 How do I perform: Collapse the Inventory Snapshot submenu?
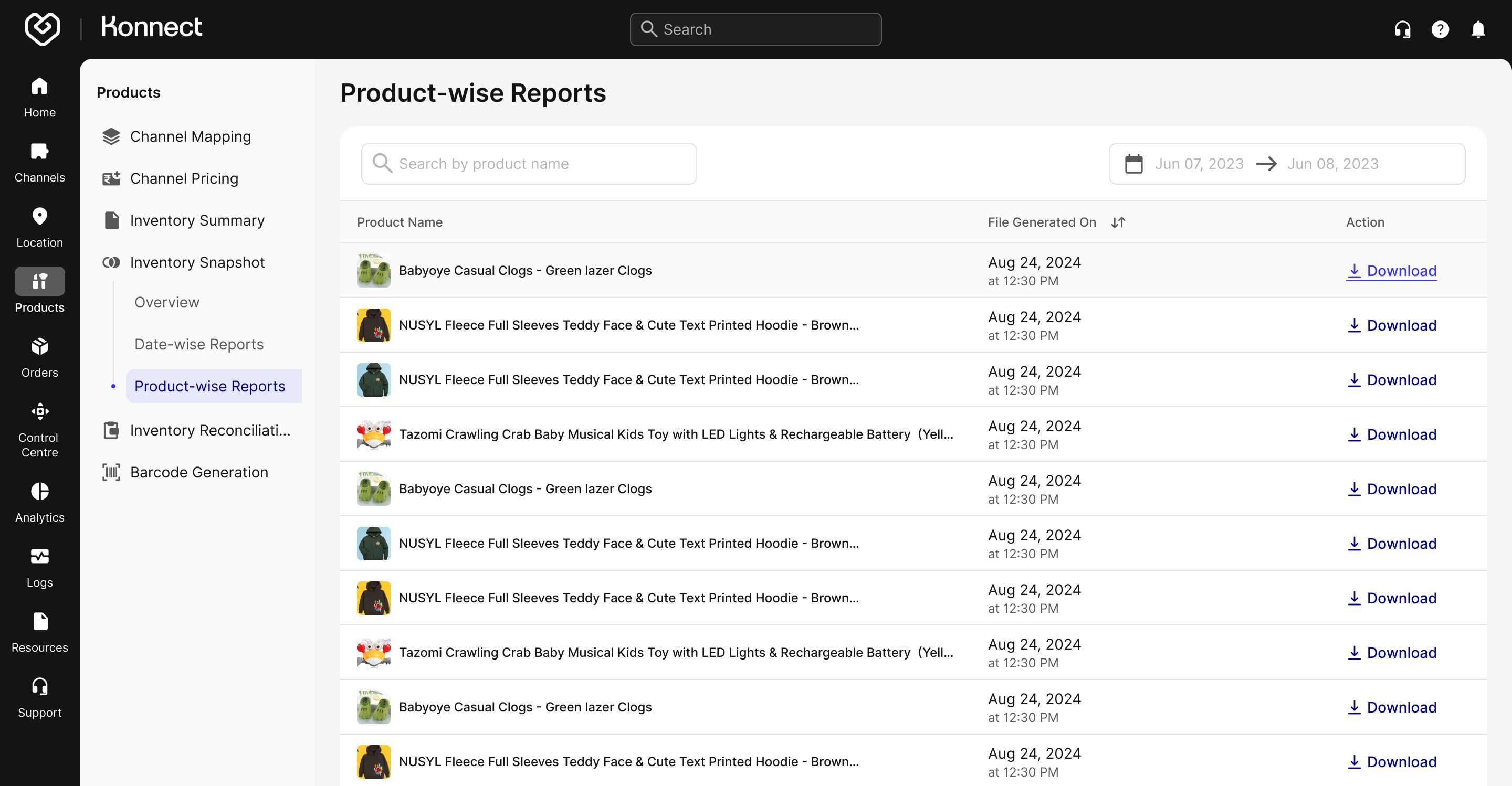(197, 262)
